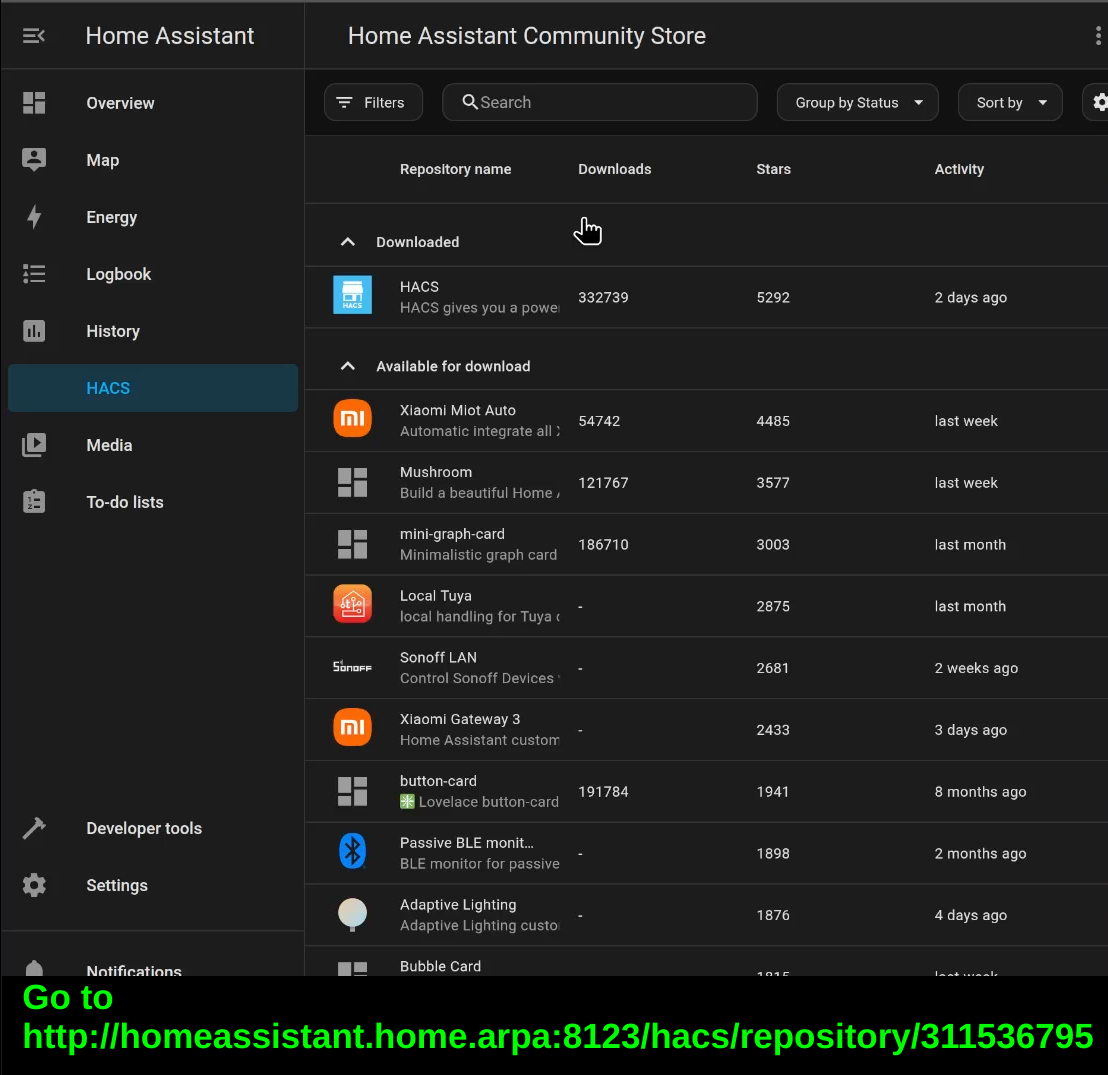Image resolution: width=1108 pixels, height=1075 pixels.
Task: Open Media from the sidebar
Action: point(153,445)
